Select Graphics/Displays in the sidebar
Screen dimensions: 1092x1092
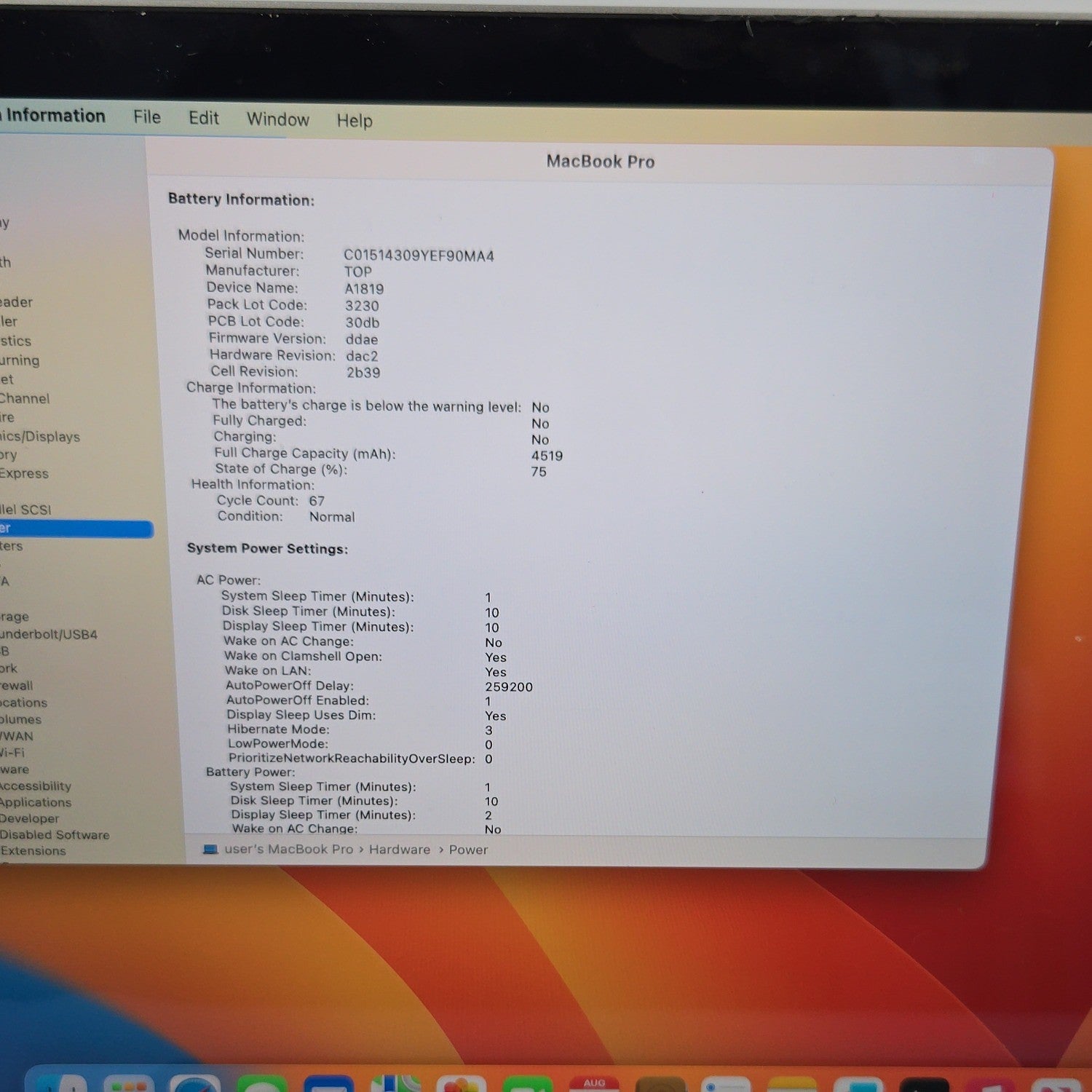[40, 437]
